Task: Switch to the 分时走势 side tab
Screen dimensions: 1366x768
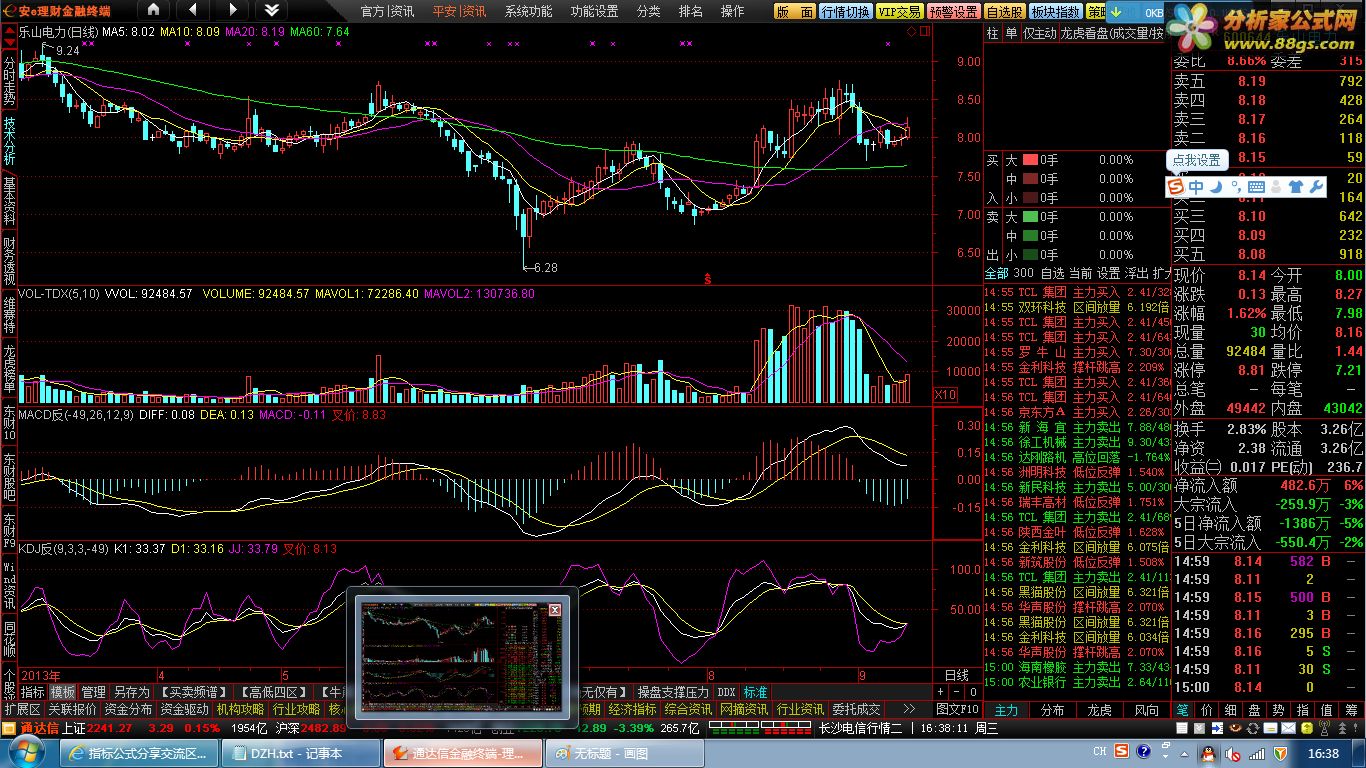Action: tap(9, 82)
